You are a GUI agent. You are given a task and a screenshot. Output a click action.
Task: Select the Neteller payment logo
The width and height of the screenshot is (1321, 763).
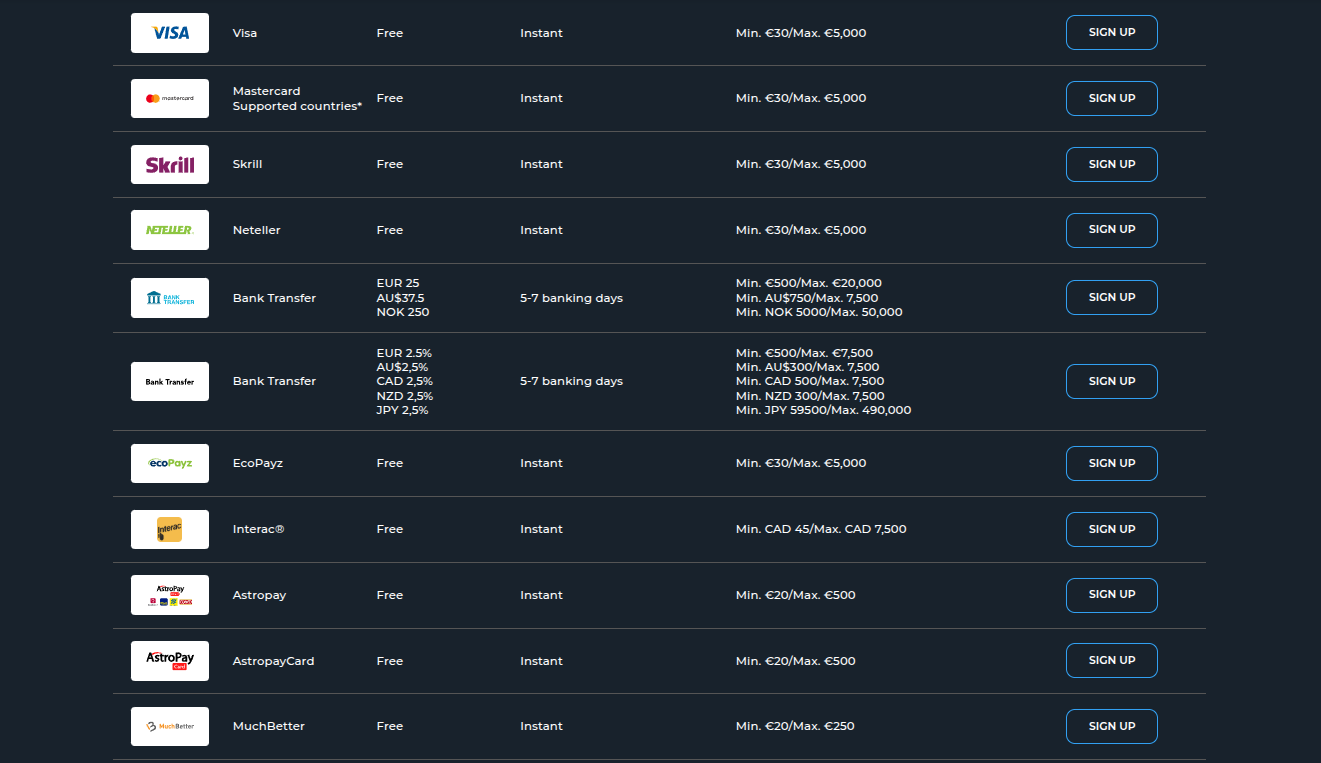click(x=169, y=230)
